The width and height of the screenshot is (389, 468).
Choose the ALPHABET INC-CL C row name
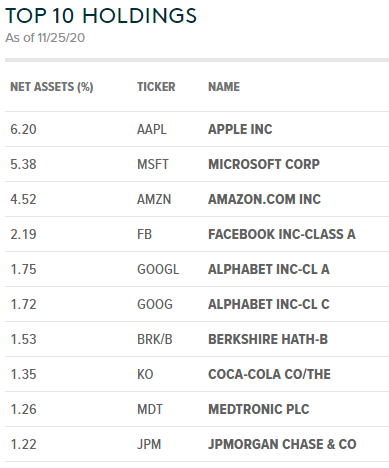click(269, 304)
